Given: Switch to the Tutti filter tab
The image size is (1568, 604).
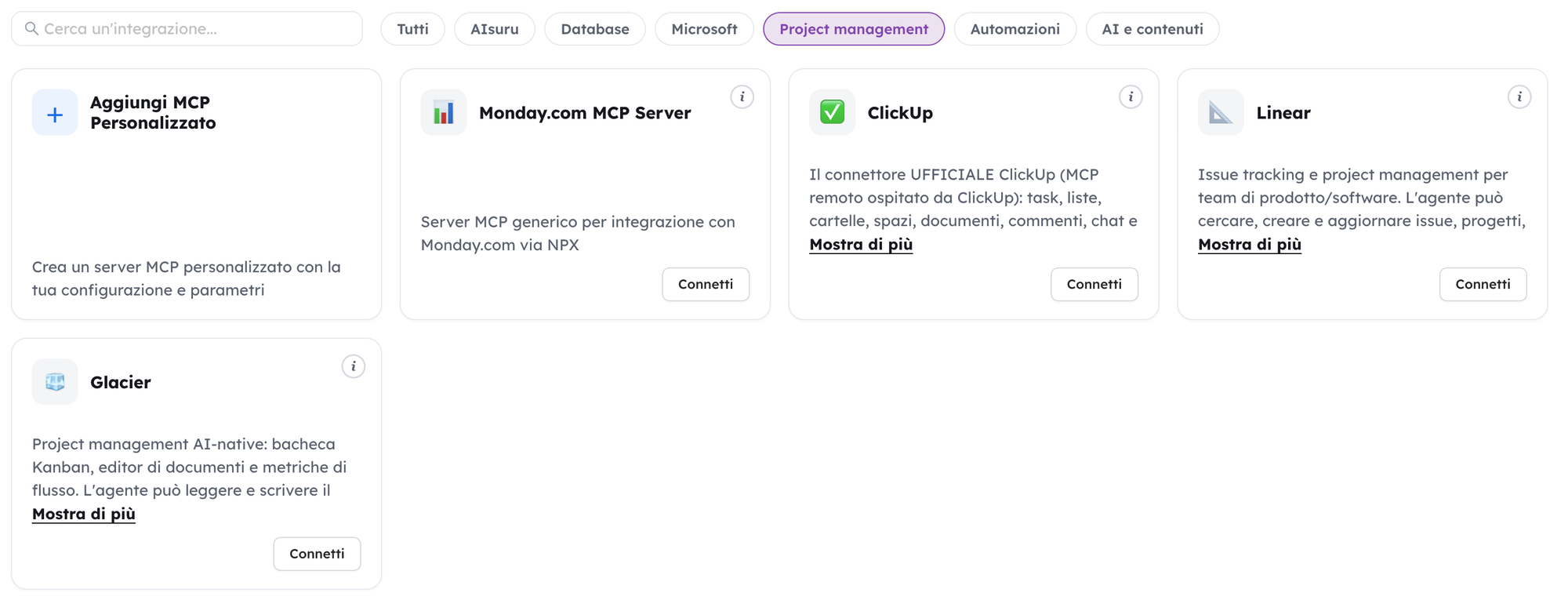Looking at the screenshot, I should 412,29.
